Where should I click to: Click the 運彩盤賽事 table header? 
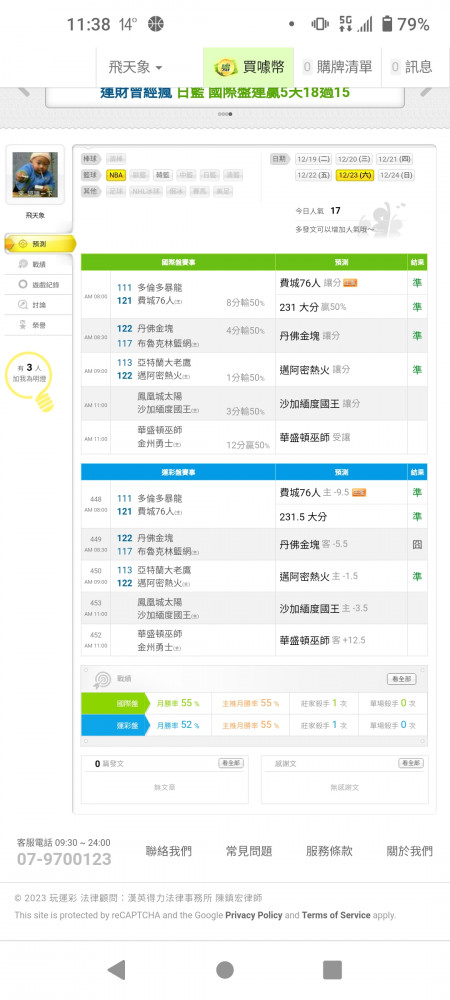point(178,473)
